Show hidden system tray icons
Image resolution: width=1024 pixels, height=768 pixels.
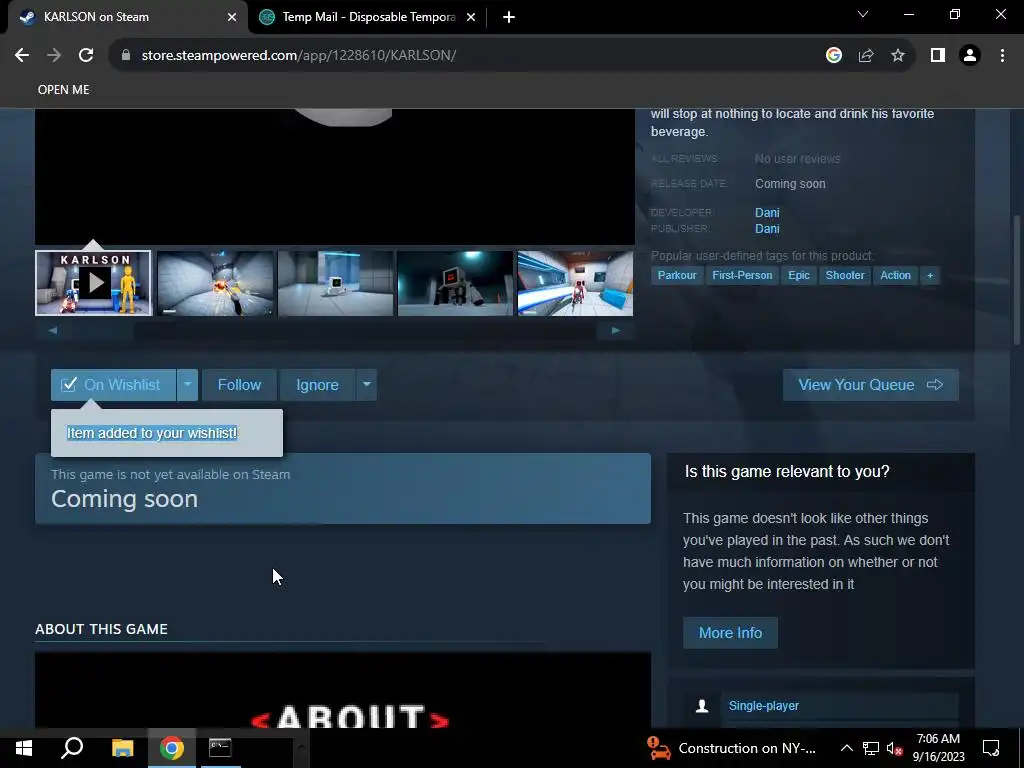point(846,748)
